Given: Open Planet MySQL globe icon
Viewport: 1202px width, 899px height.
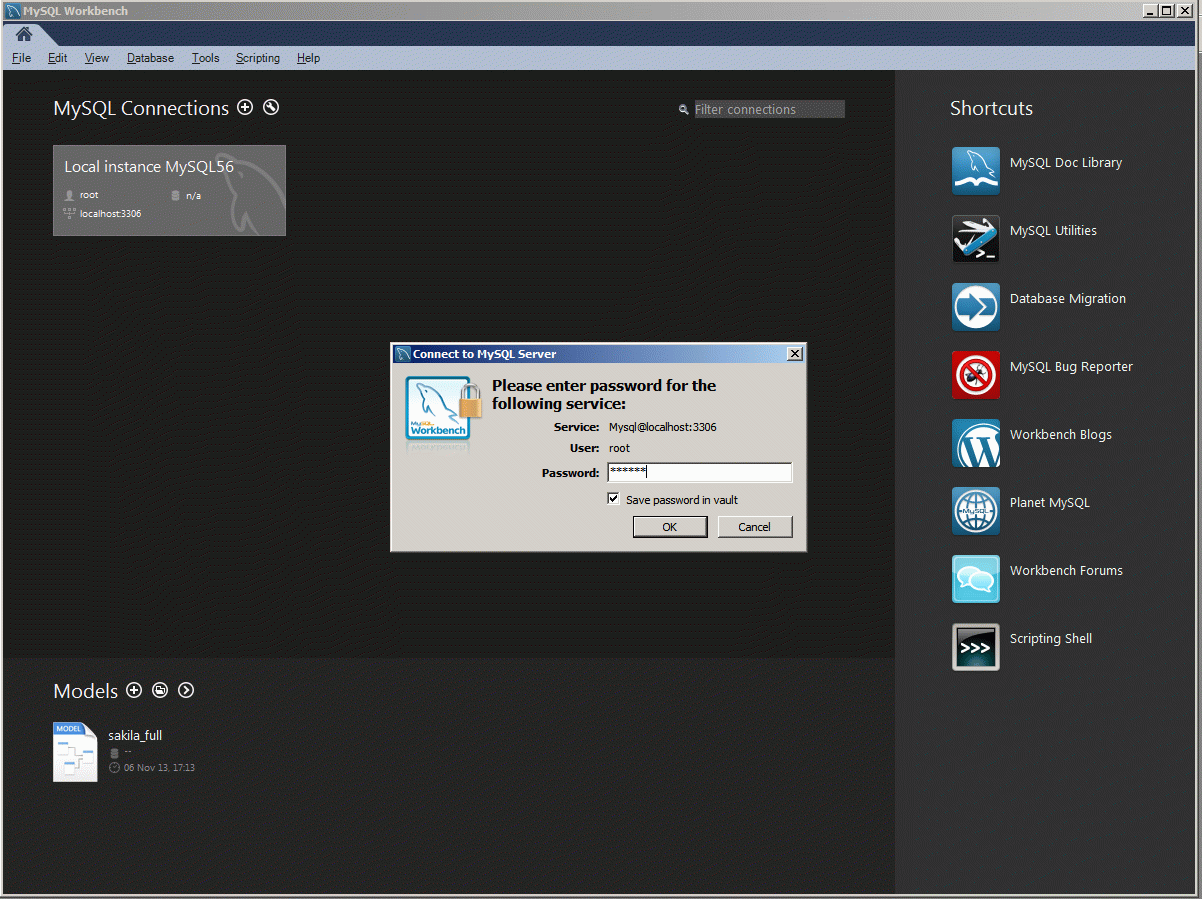Looking at the screenshot, I should tap(976, 511).
